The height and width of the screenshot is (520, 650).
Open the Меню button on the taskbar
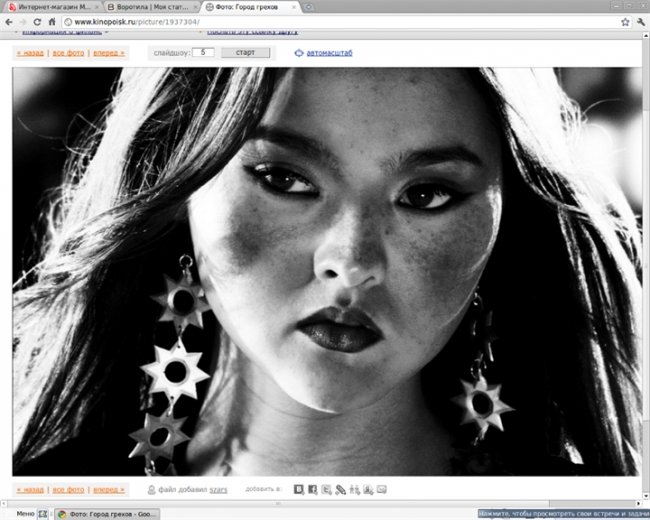click(x=25, y=513)
